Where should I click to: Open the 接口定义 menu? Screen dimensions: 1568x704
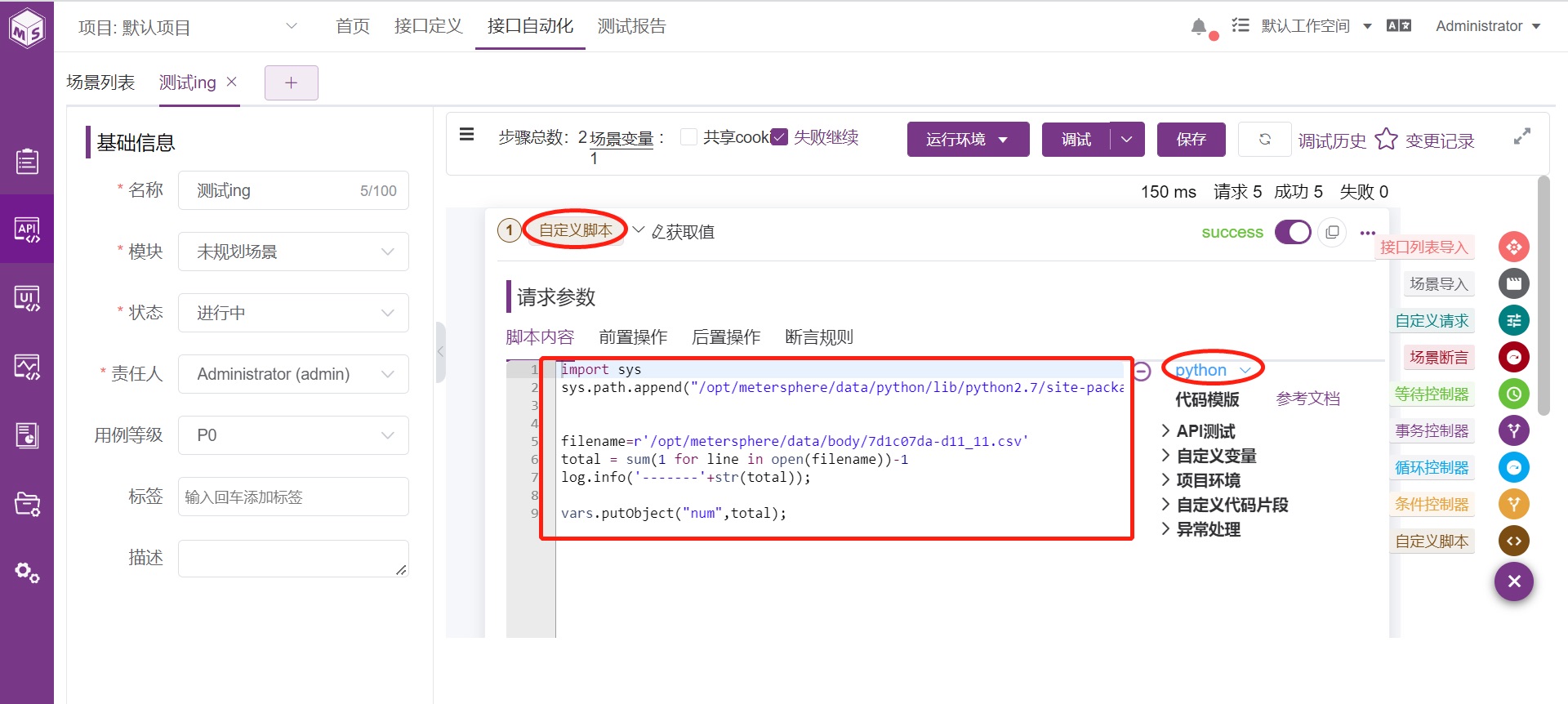point(429,26)
